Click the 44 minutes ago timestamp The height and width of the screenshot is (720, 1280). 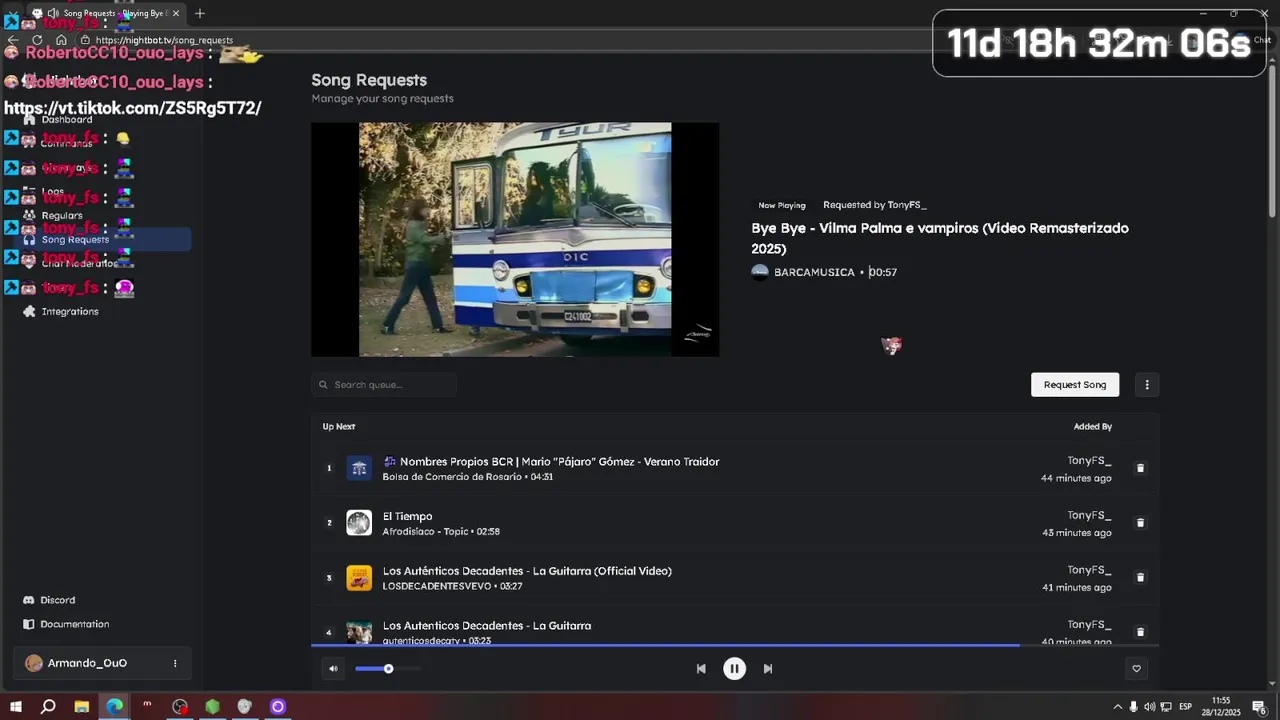click(x=1076, y=478)
